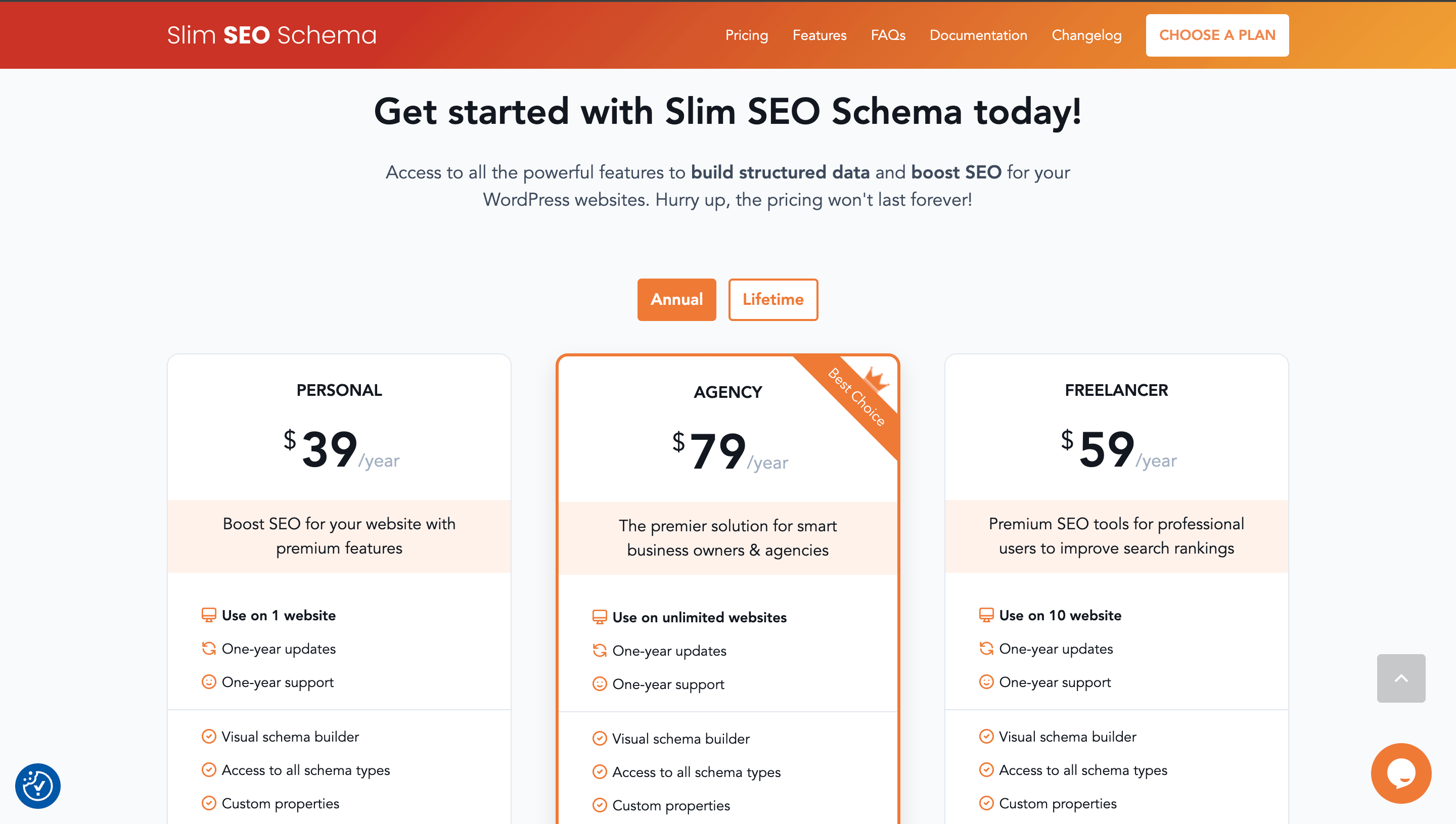This screenshot has width=1456, height=824.
Task: Click smiley icon beside Freelancer One-year support
Action: (x=986, y=682)
